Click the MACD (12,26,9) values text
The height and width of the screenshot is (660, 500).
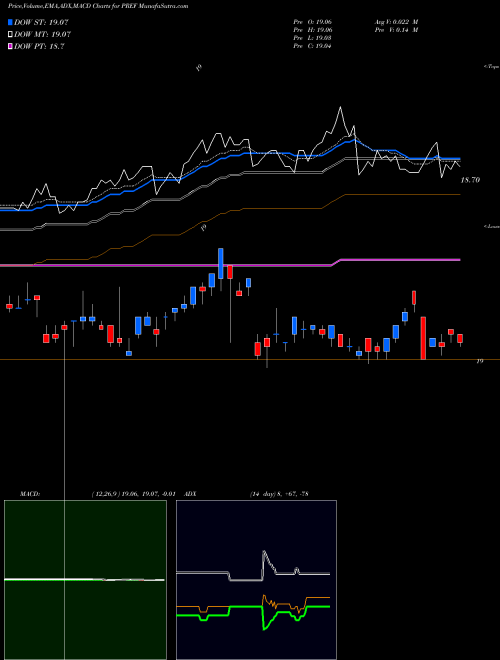point(133,494)
